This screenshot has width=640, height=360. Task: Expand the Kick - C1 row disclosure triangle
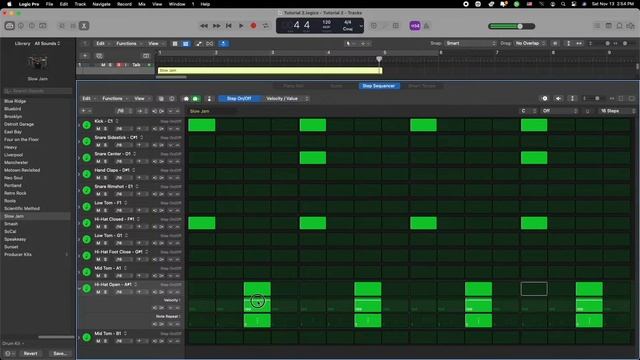coord(79,125)
